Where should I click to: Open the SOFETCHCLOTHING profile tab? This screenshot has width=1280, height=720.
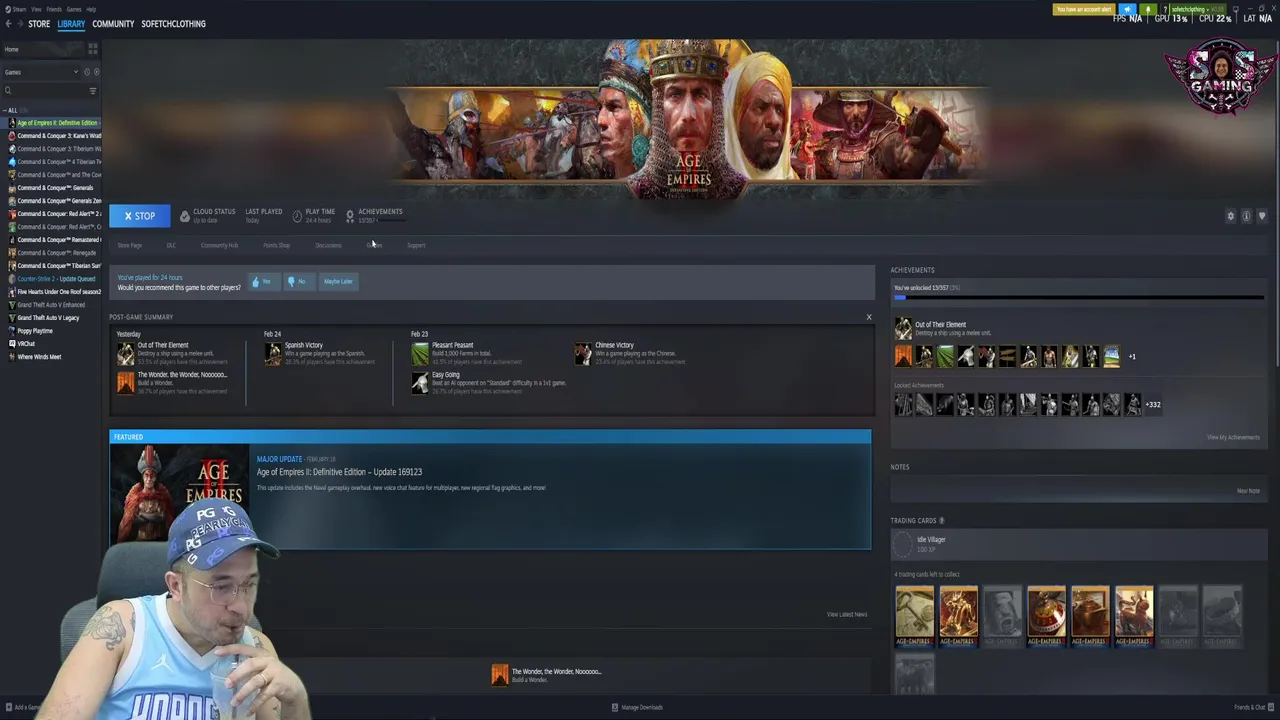click(x=173, y=24)
